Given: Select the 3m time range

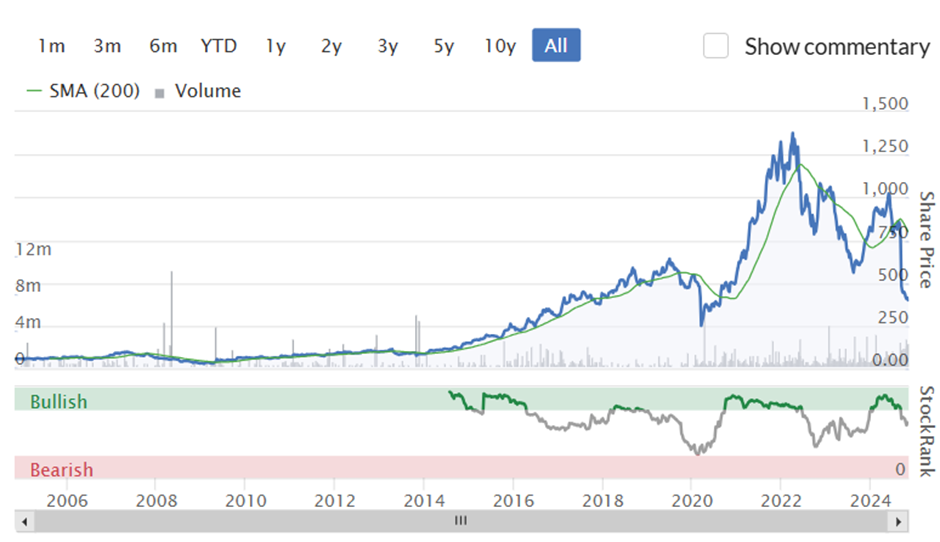Looking at the screenshot, I should (x=107, y=46).
